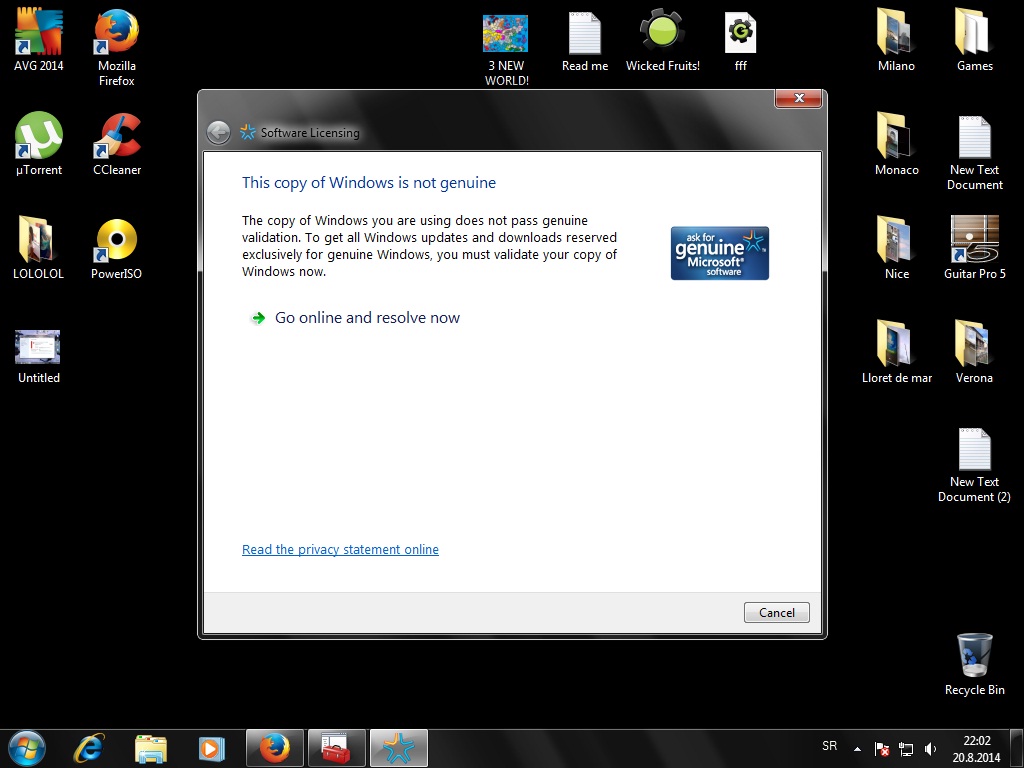Select the Milano folder
This screenshot has width=1024, height=768.
(896, 39)
